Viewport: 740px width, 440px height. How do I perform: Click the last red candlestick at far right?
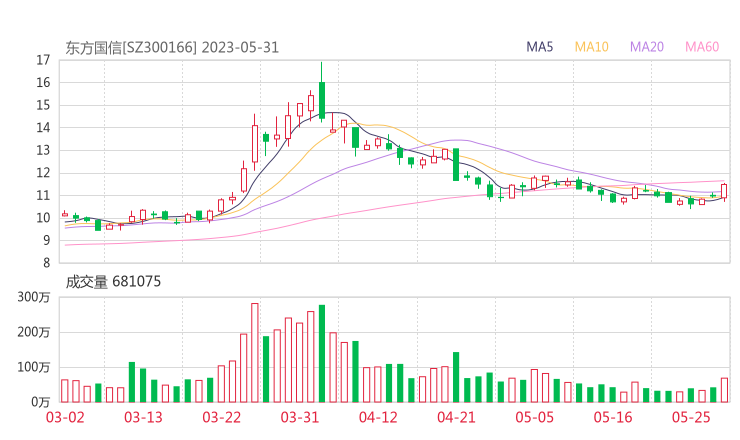(724, 191)
